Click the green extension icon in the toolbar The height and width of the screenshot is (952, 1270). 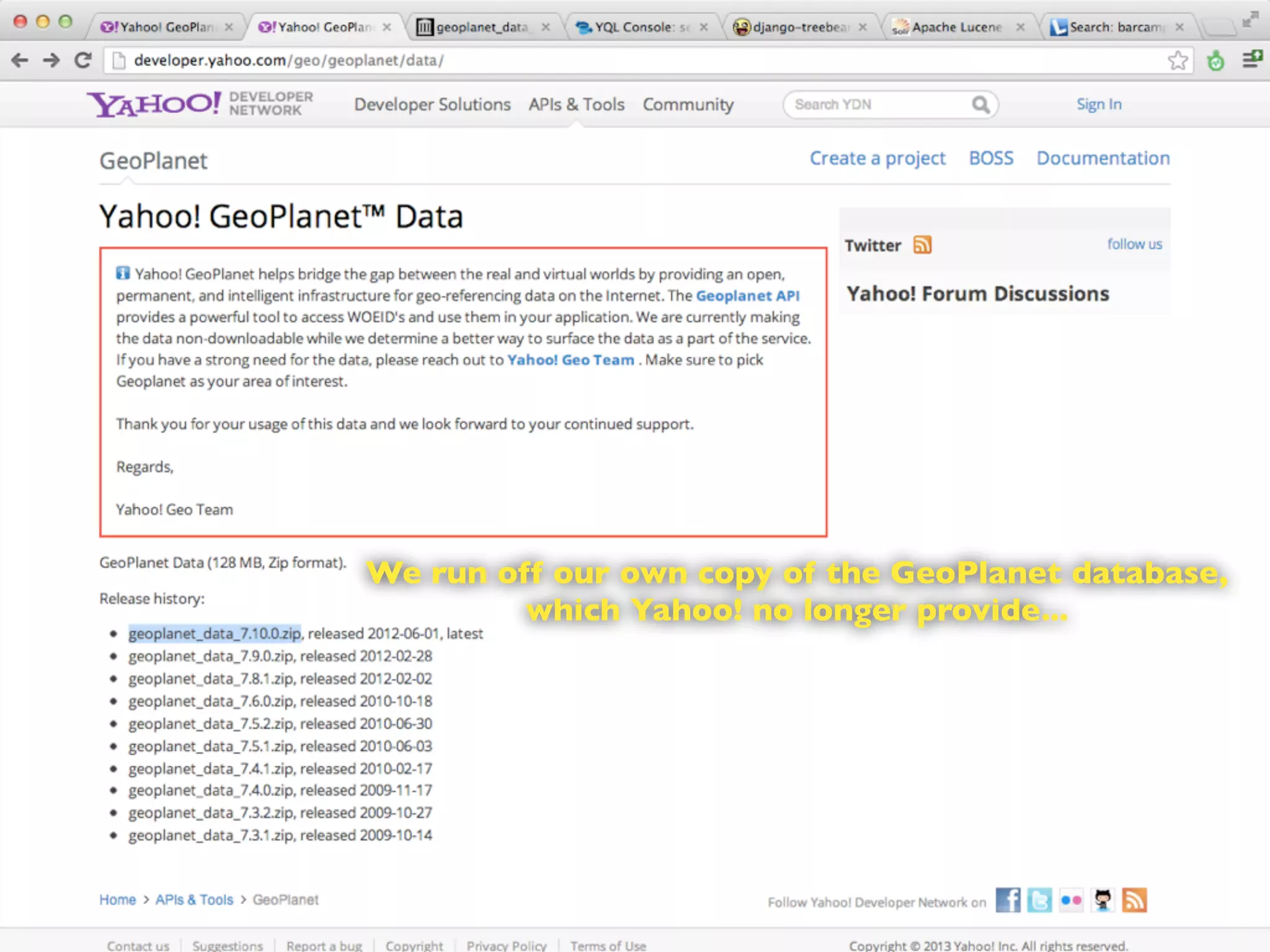1215,60
